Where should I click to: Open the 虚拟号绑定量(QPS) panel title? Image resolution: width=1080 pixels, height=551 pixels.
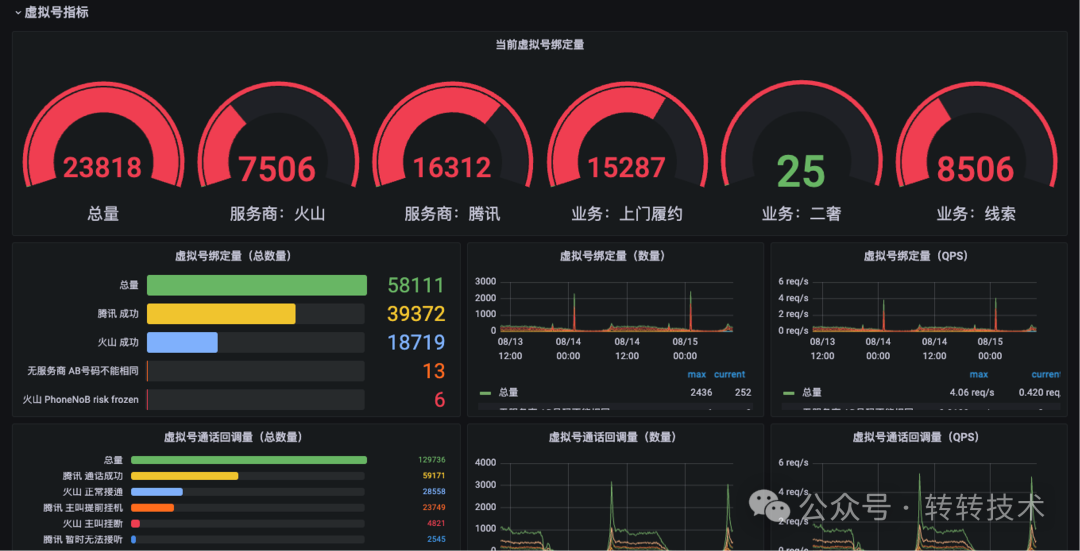[x=915, y=256]
